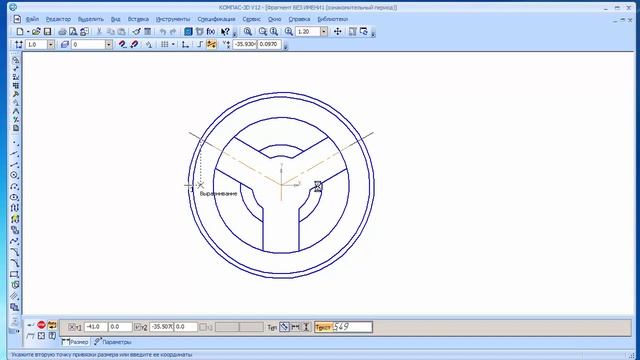
Task: Toggle the t1 point fixed checkbox
Action: [x=71, y=327]
